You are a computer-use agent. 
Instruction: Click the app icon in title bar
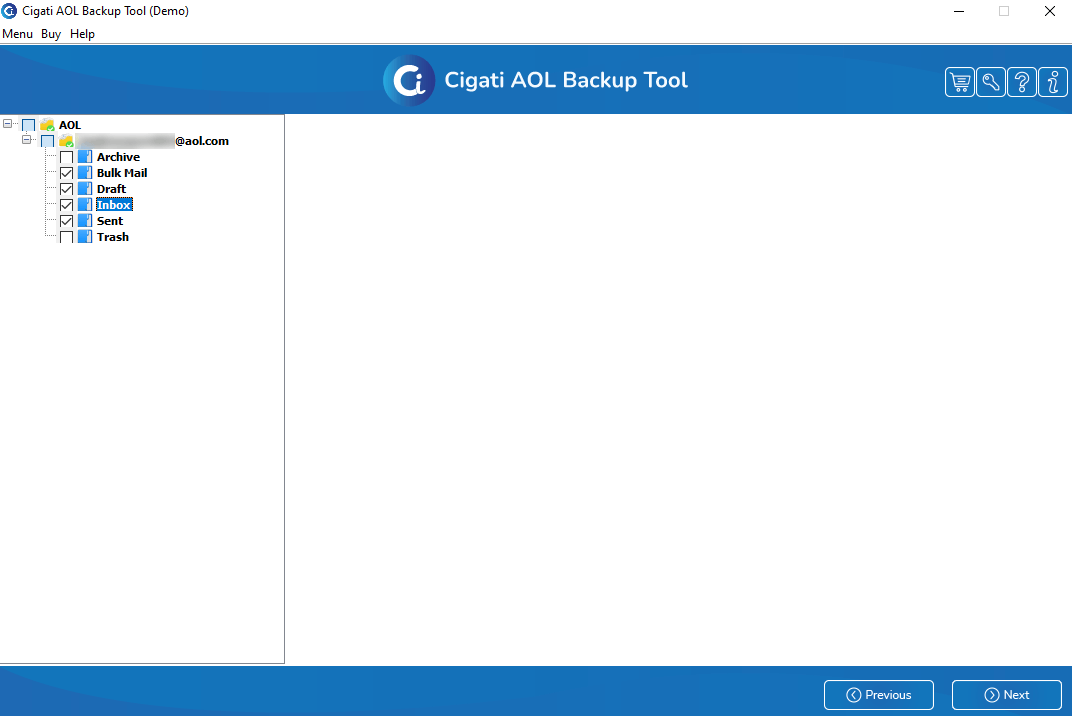(x=10, y=11)
